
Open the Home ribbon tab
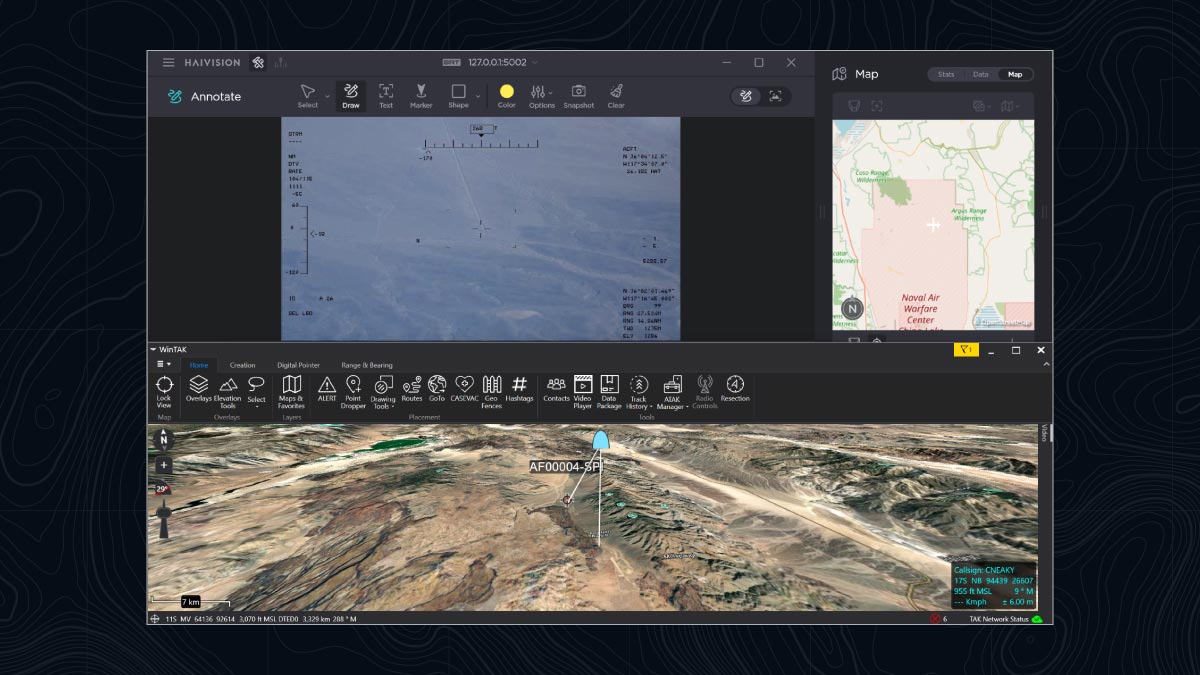tap(199, 365)
